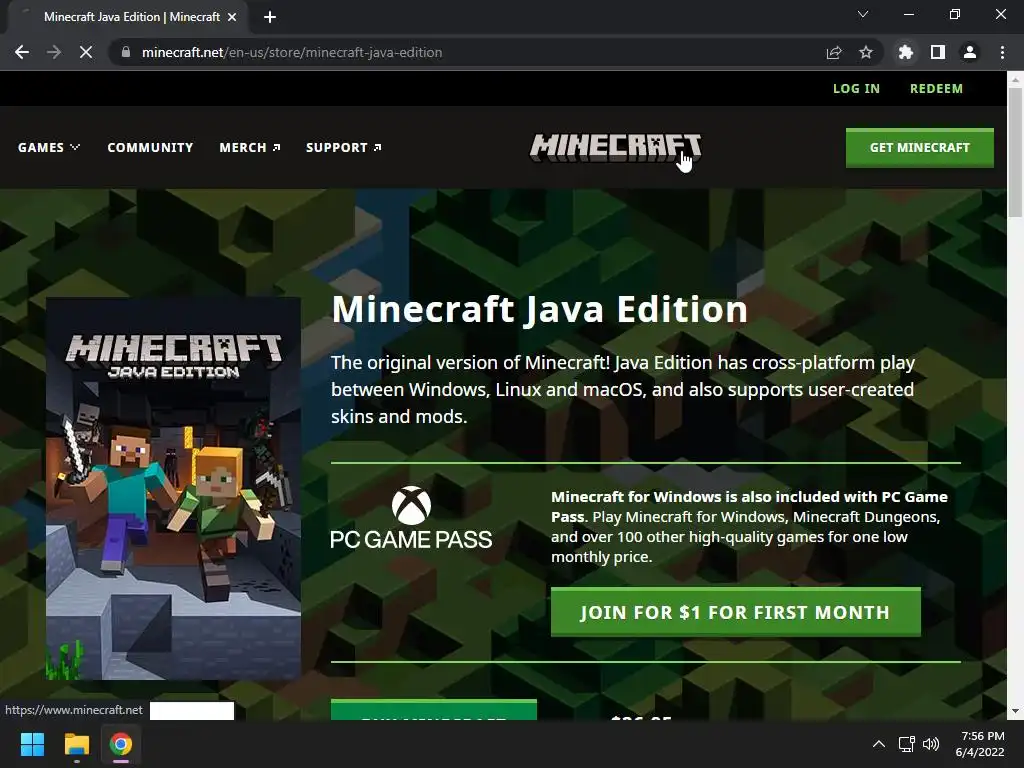1024x768 pixels.
Task: Share this page using the share icon
Action: [834, 52]
